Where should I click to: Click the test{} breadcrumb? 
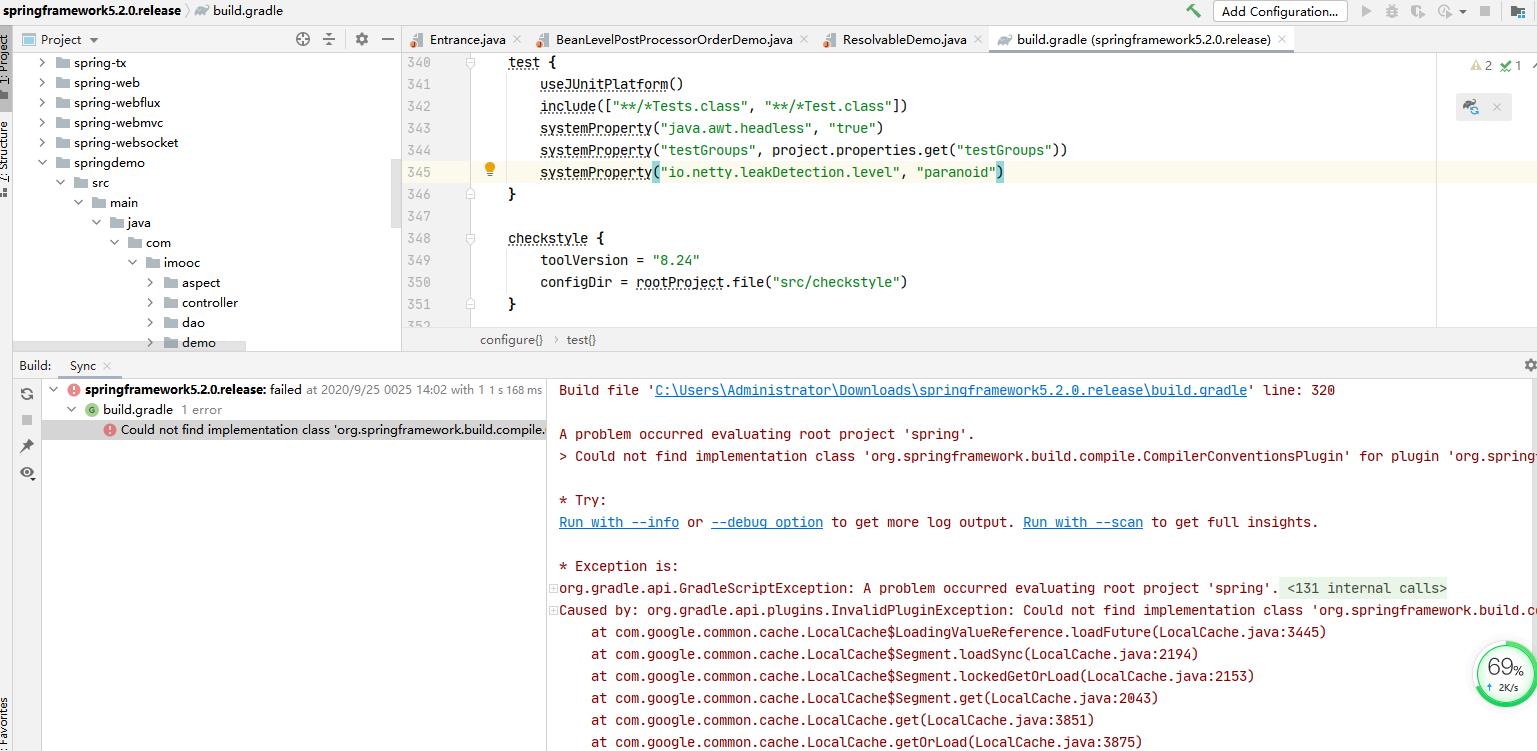pos(581,339)
